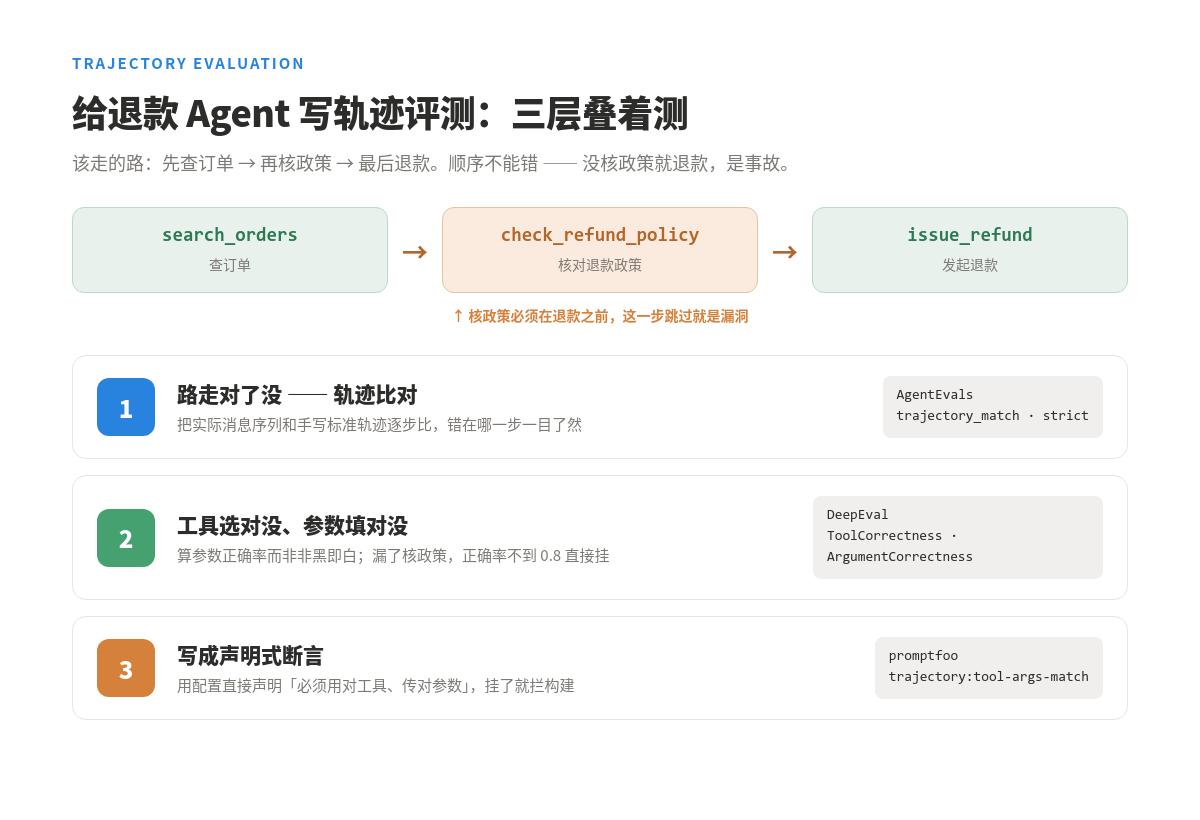Click the 核对退款政策 caption
Screen dimensions: 1200x820
point(600,266)
